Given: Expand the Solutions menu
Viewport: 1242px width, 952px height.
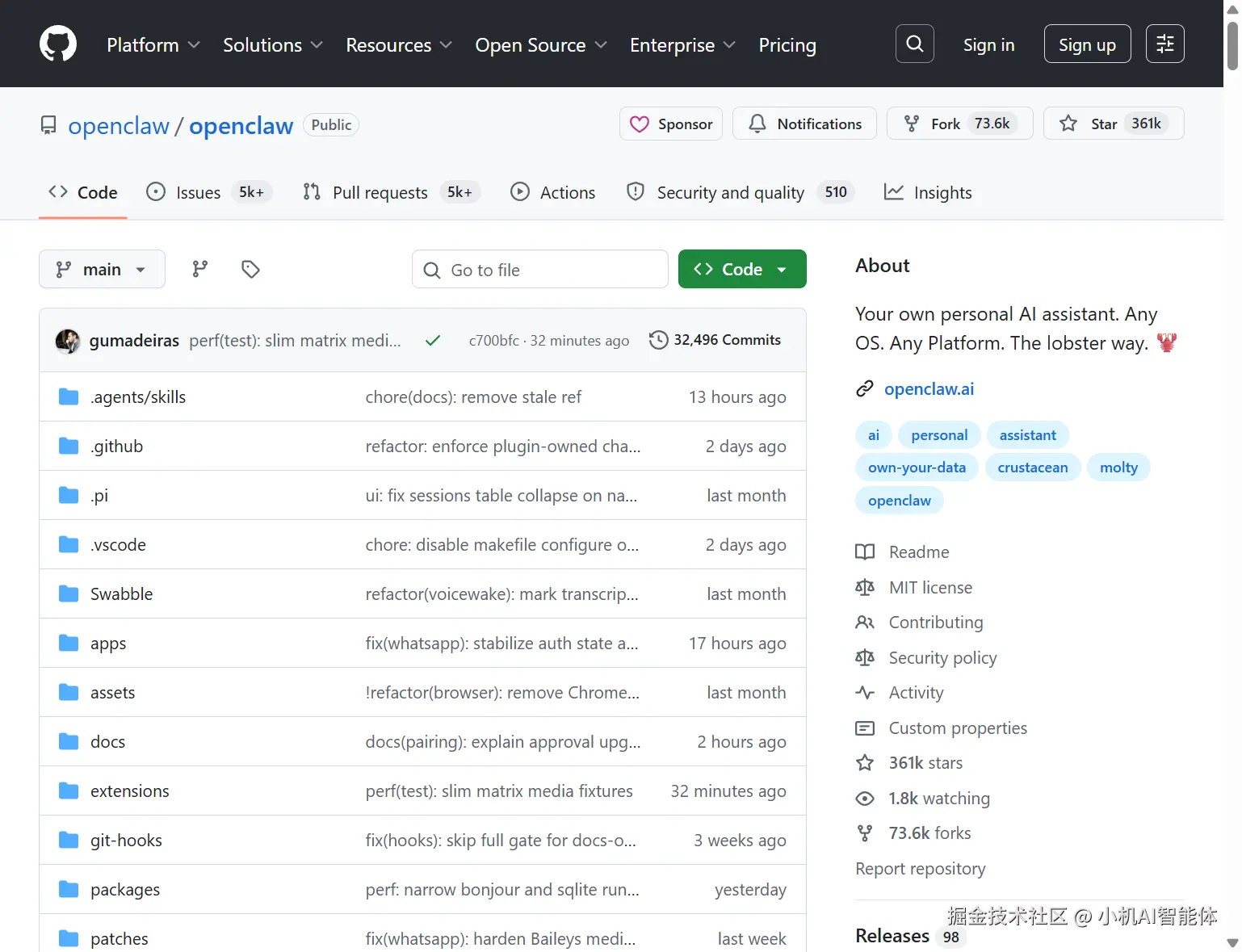Looking at the screenshot, I should coord(273,45).
